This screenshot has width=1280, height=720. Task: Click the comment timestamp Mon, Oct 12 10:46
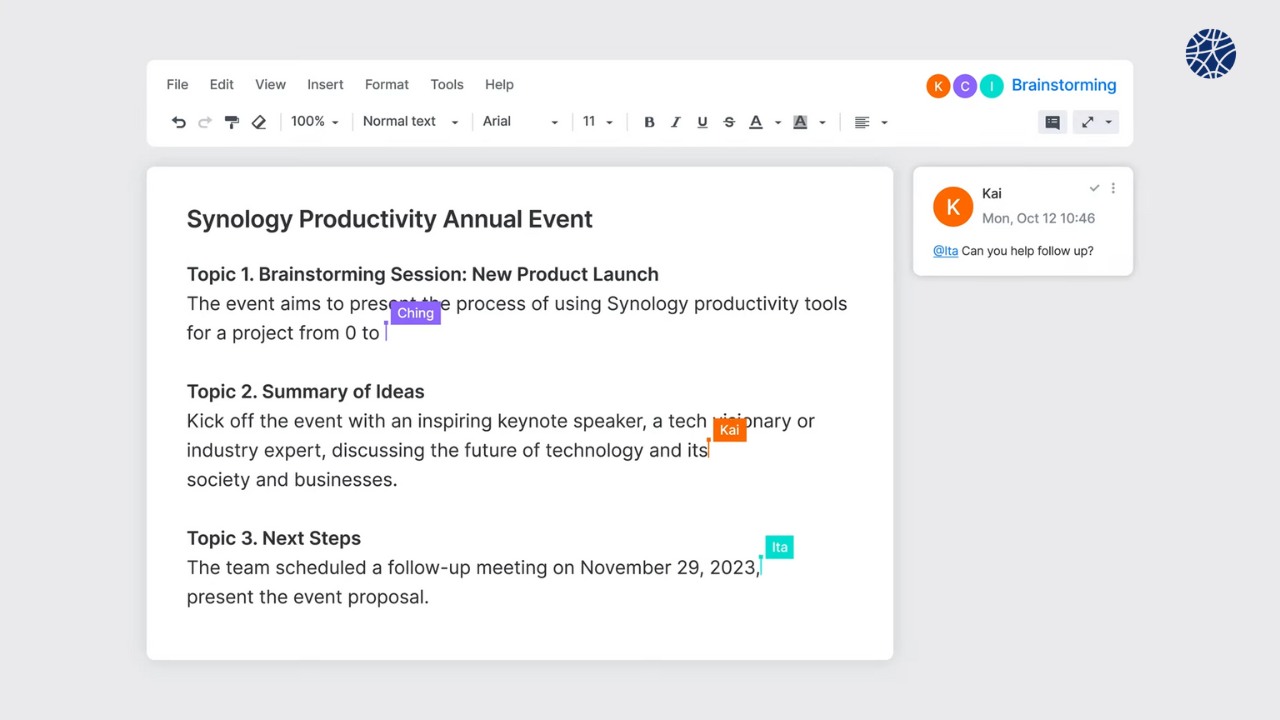[x=1038, y=218]
